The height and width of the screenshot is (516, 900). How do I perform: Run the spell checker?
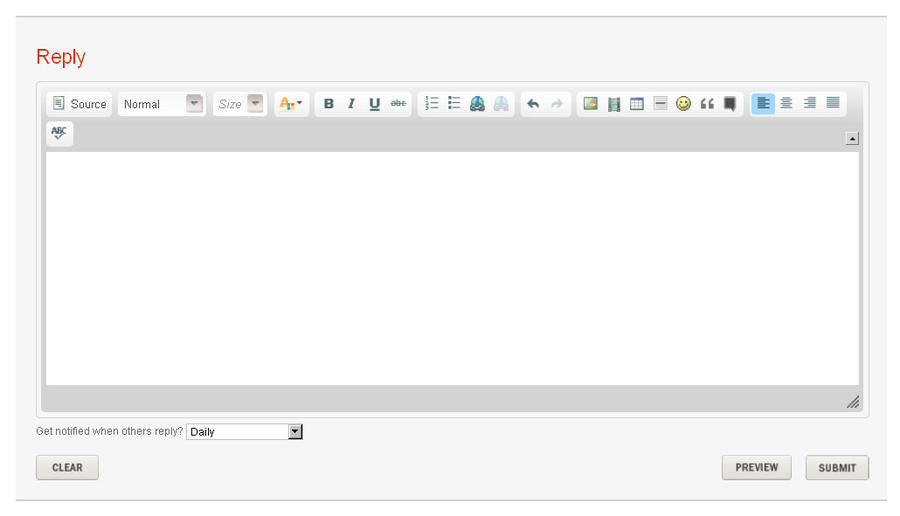(x=59, y=133)
